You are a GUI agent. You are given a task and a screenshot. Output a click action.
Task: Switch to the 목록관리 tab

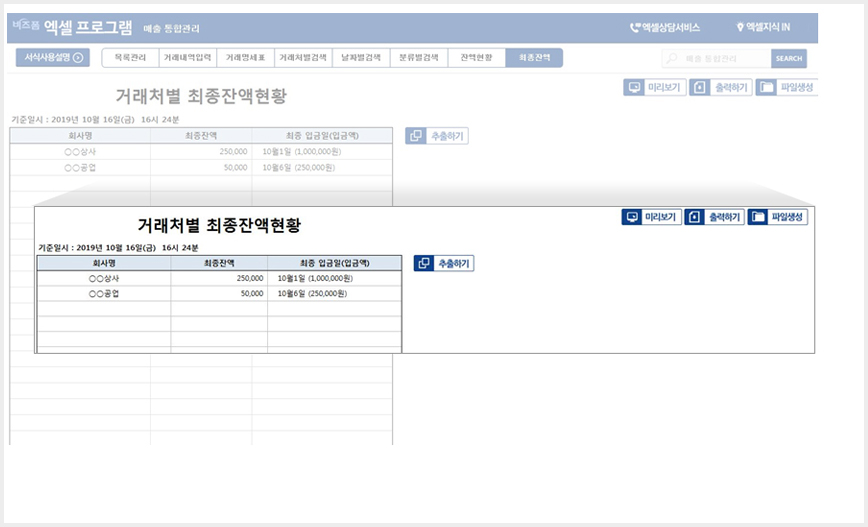tap(130, 58)
